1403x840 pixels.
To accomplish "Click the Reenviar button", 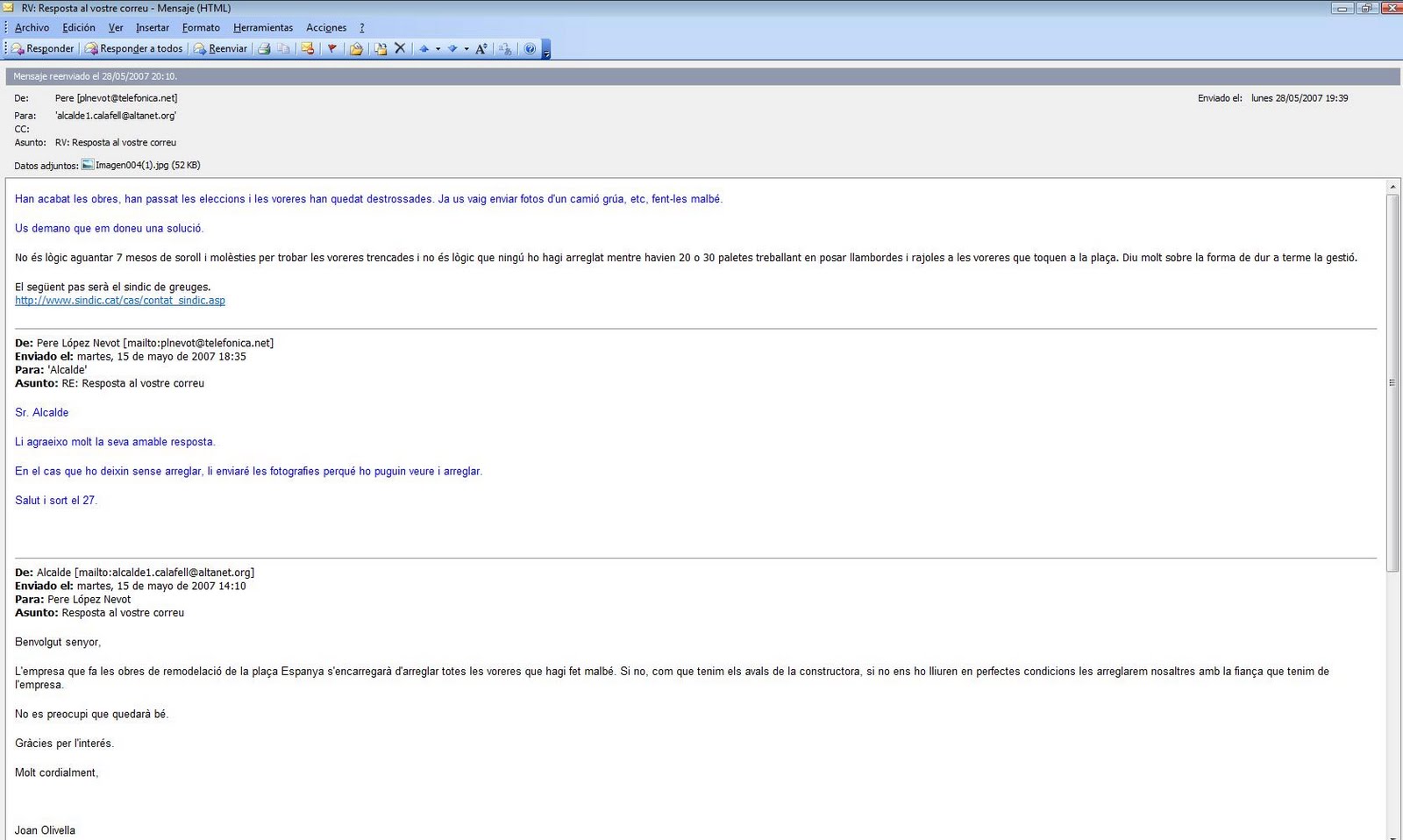I will tap(221, 49).
